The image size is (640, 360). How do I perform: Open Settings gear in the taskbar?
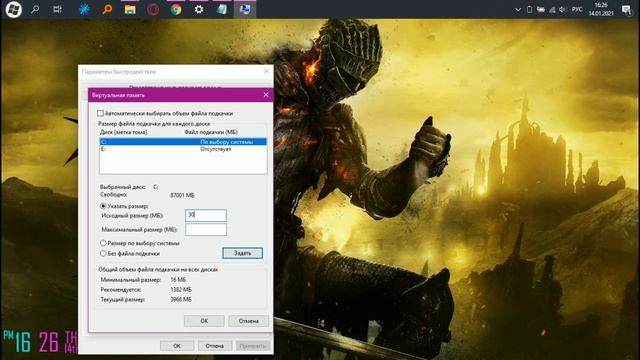click(199, 9)
